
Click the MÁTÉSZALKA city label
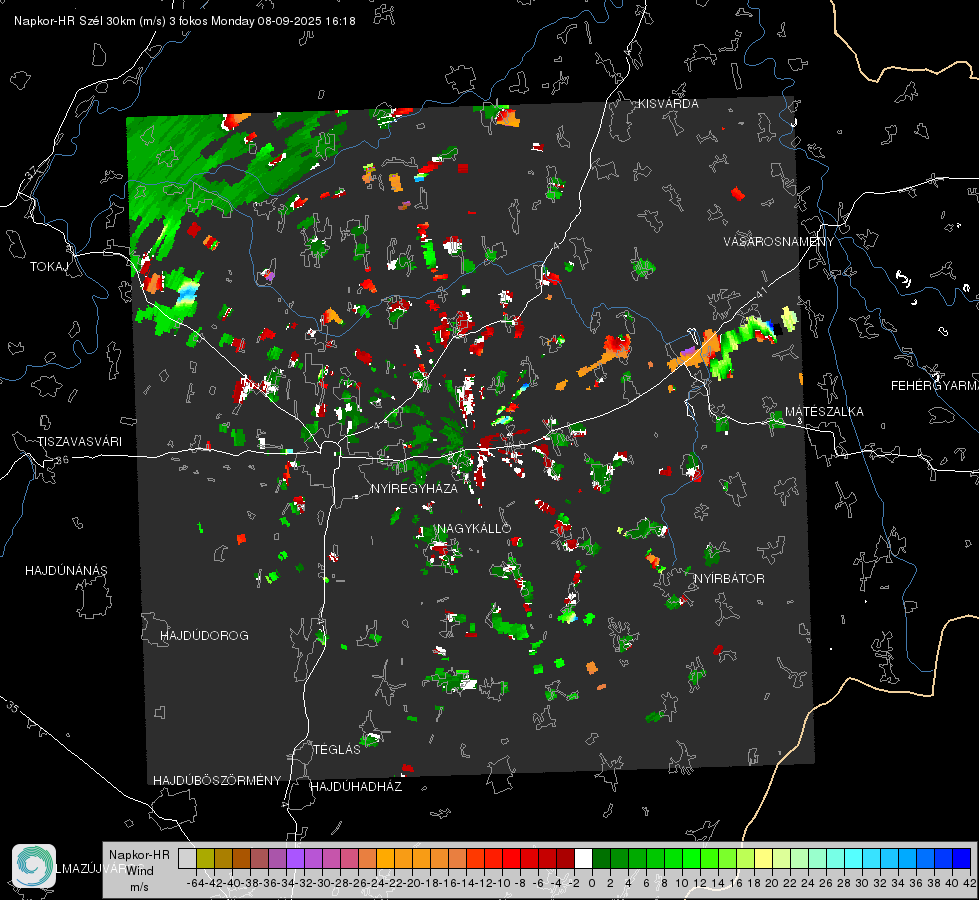tap(824, 412)
